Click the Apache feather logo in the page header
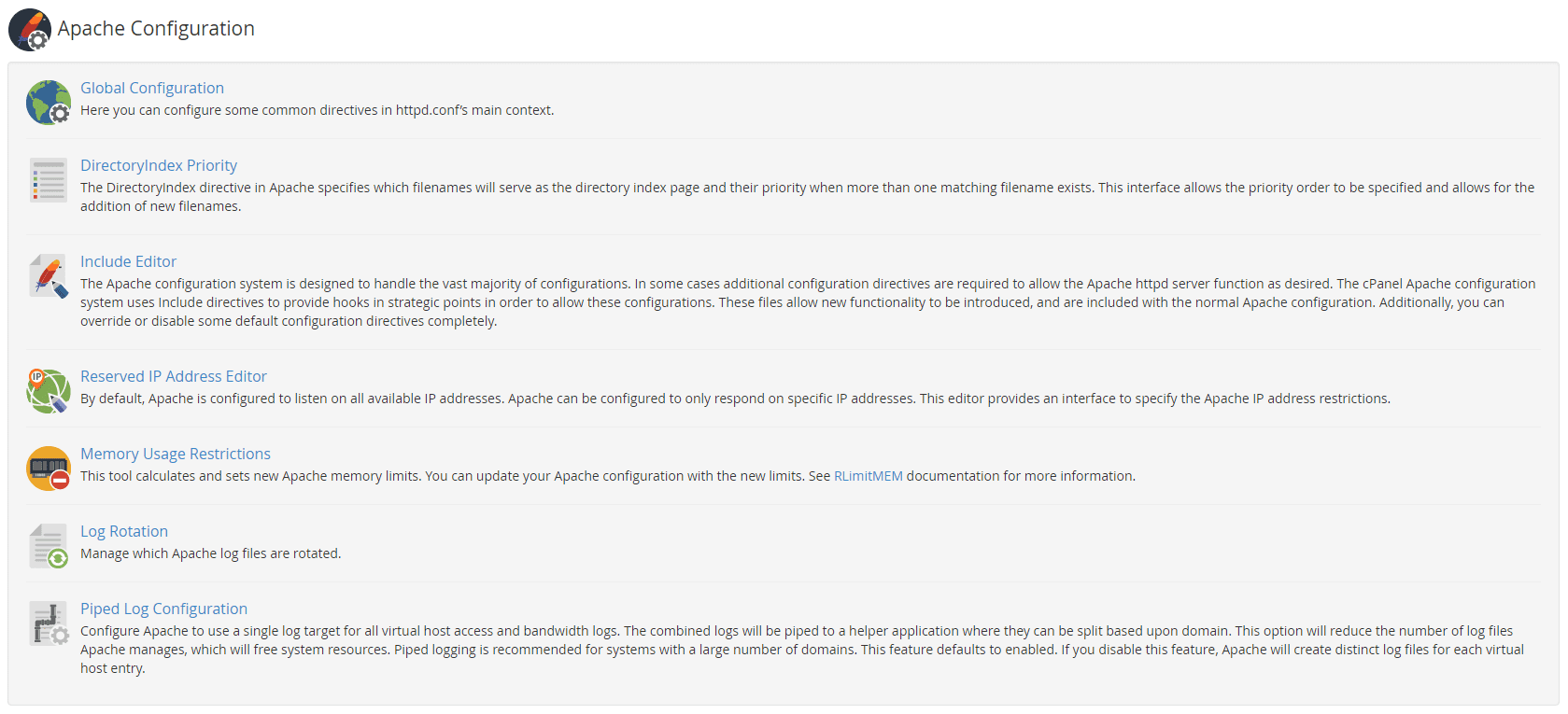Viewport: 1568px width, 714px height. (x=30, y=30)
